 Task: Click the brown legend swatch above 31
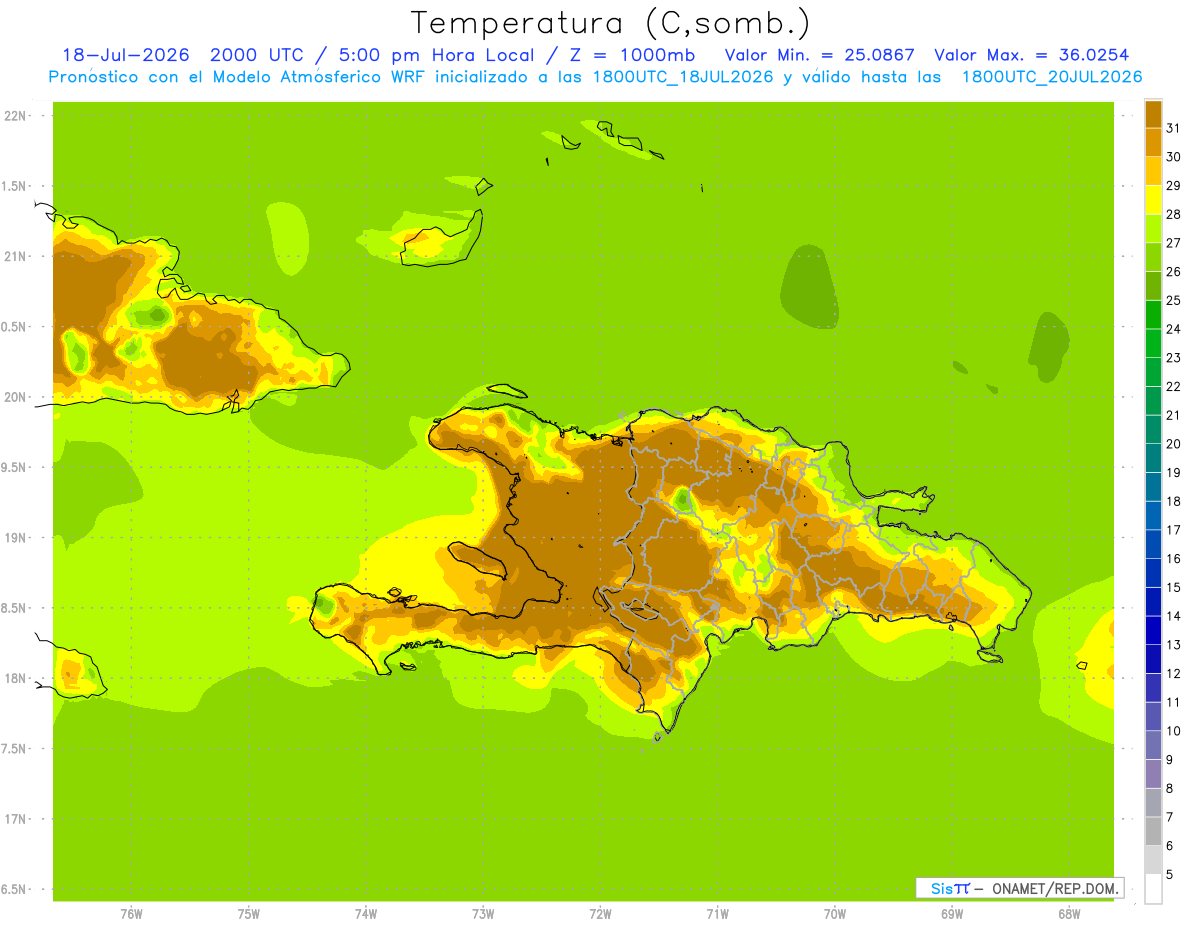point(1153,113)
